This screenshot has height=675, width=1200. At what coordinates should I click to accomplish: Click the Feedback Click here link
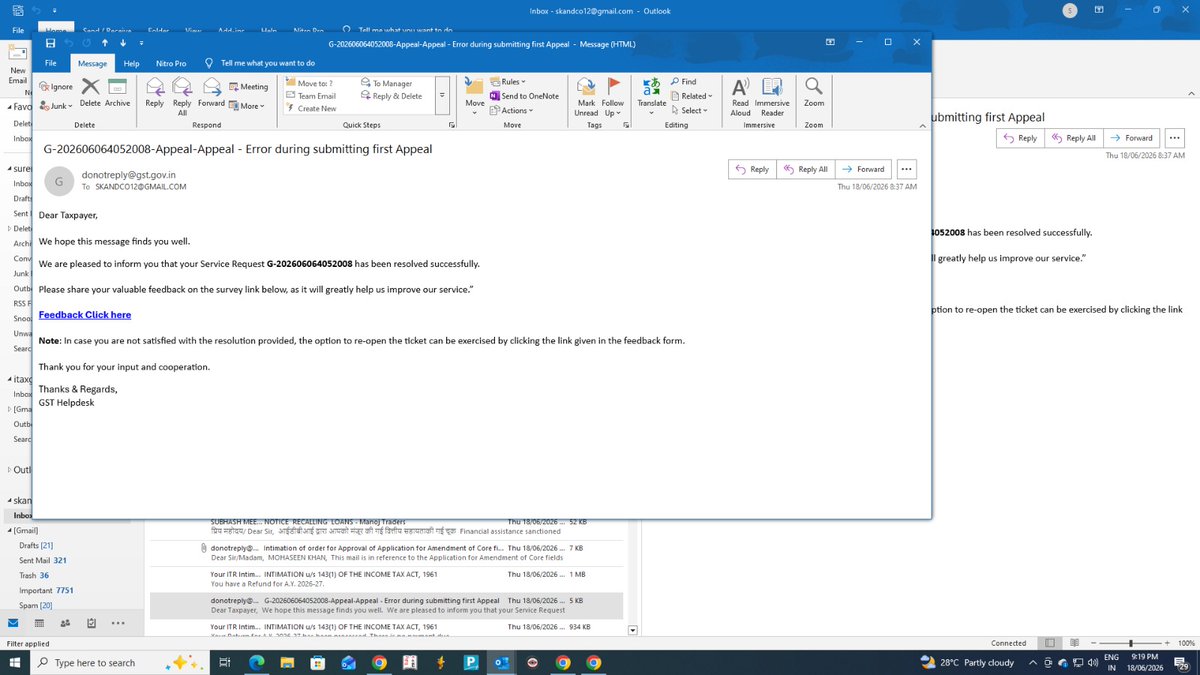point(85,315)
